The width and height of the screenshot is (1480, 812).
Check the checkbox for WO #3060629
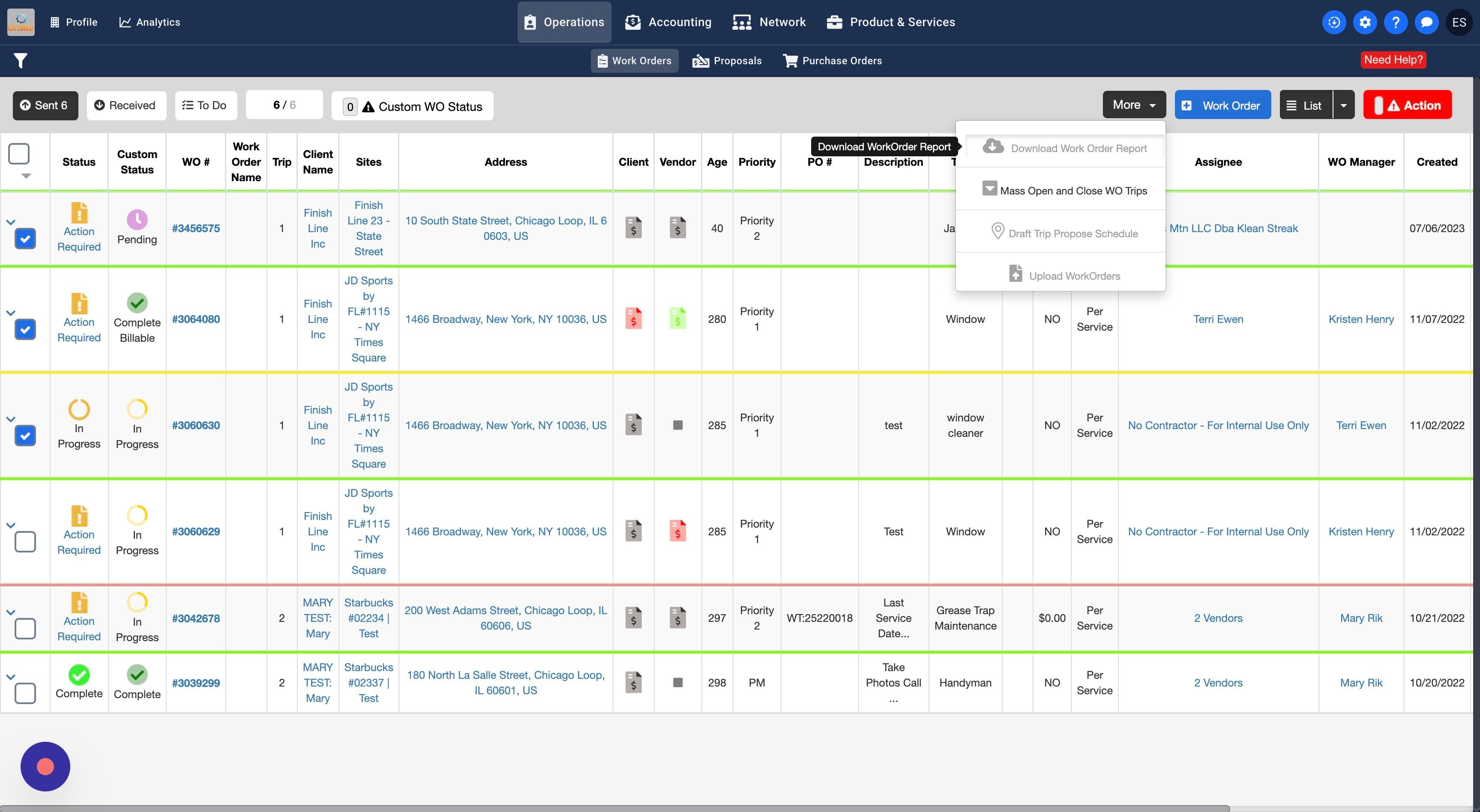(25, 541)
